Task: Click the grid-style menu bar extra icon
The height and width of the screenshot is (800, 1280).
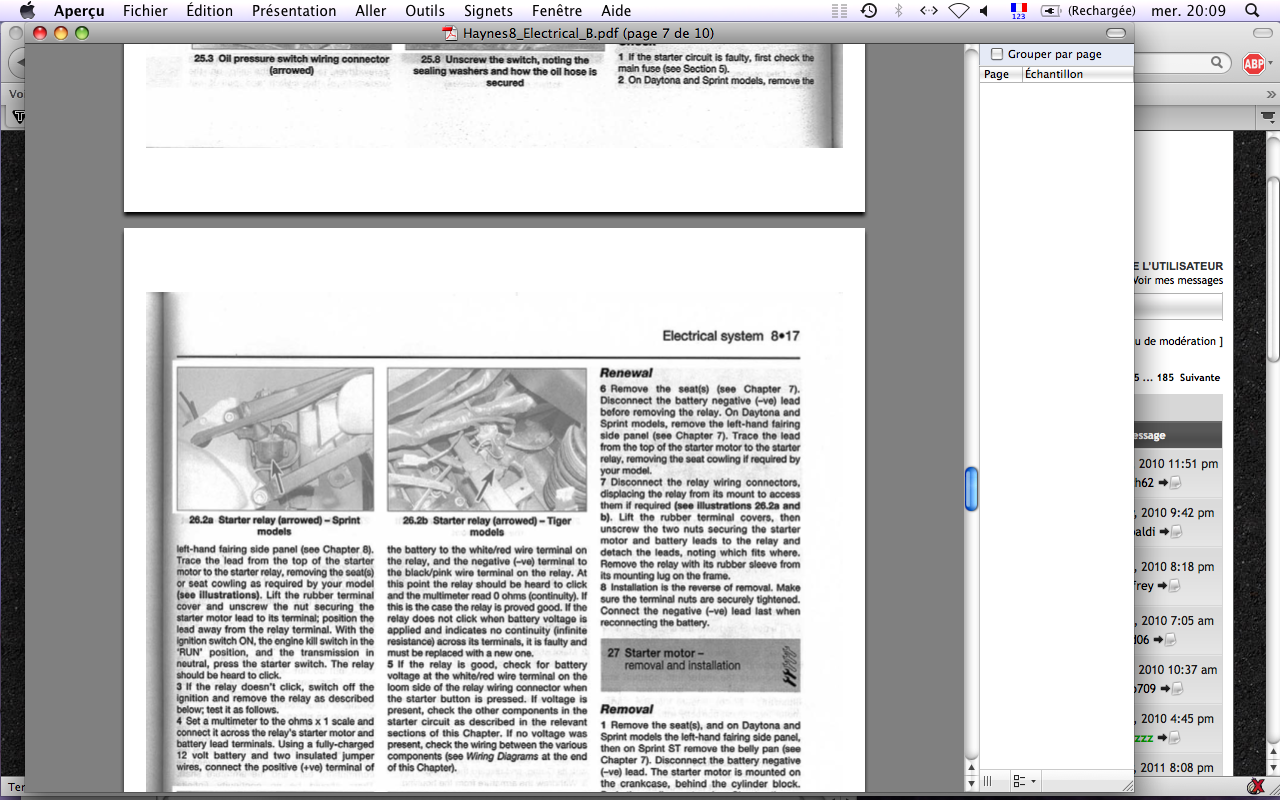Action: [839, 11]
